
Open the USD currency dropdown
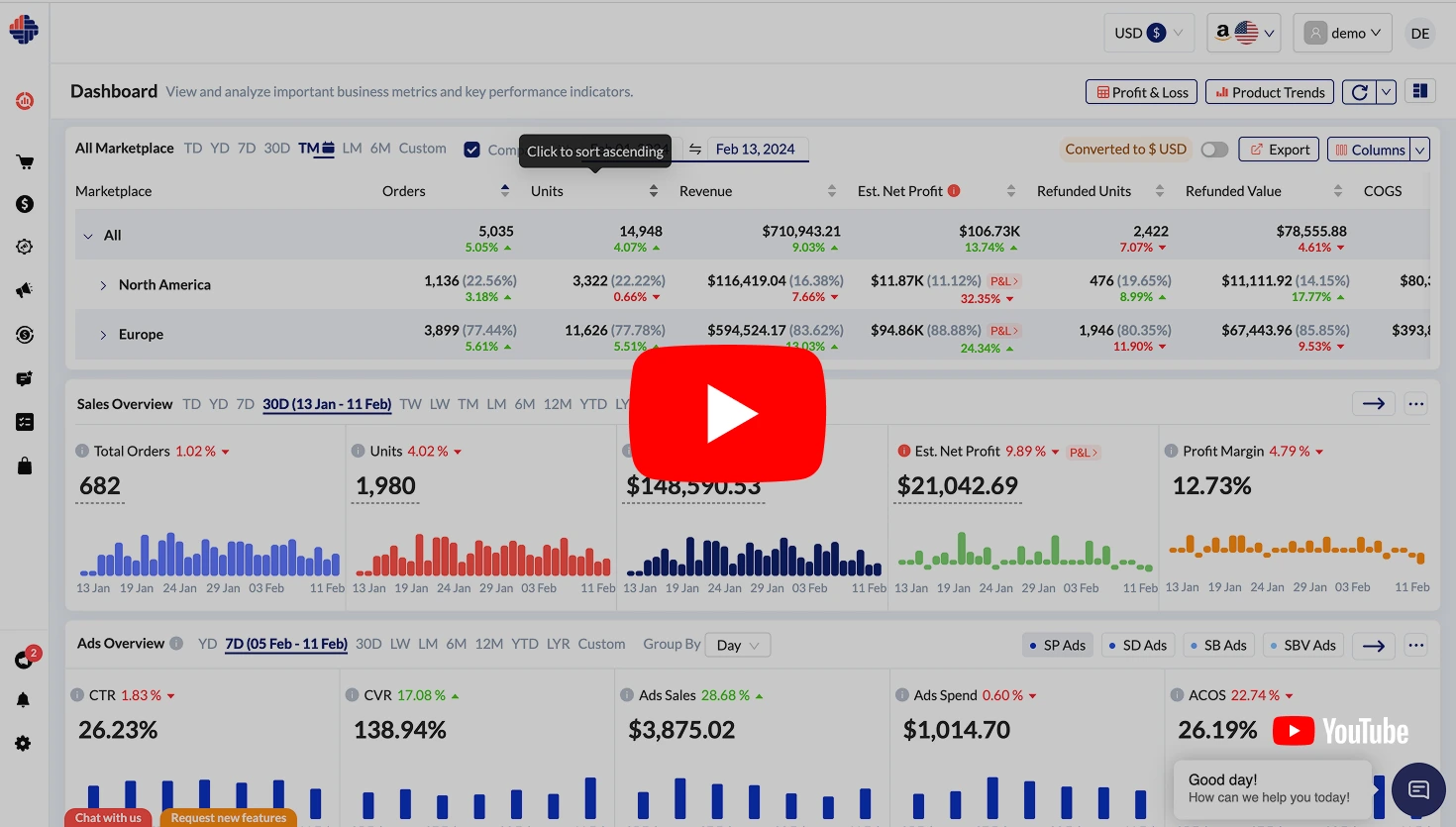1149,33
